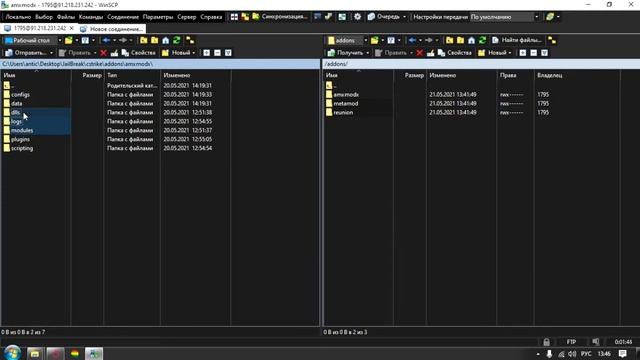The image size is (640, 360).
Task: Select the scripting folder in the local panel
Action: 22,148
